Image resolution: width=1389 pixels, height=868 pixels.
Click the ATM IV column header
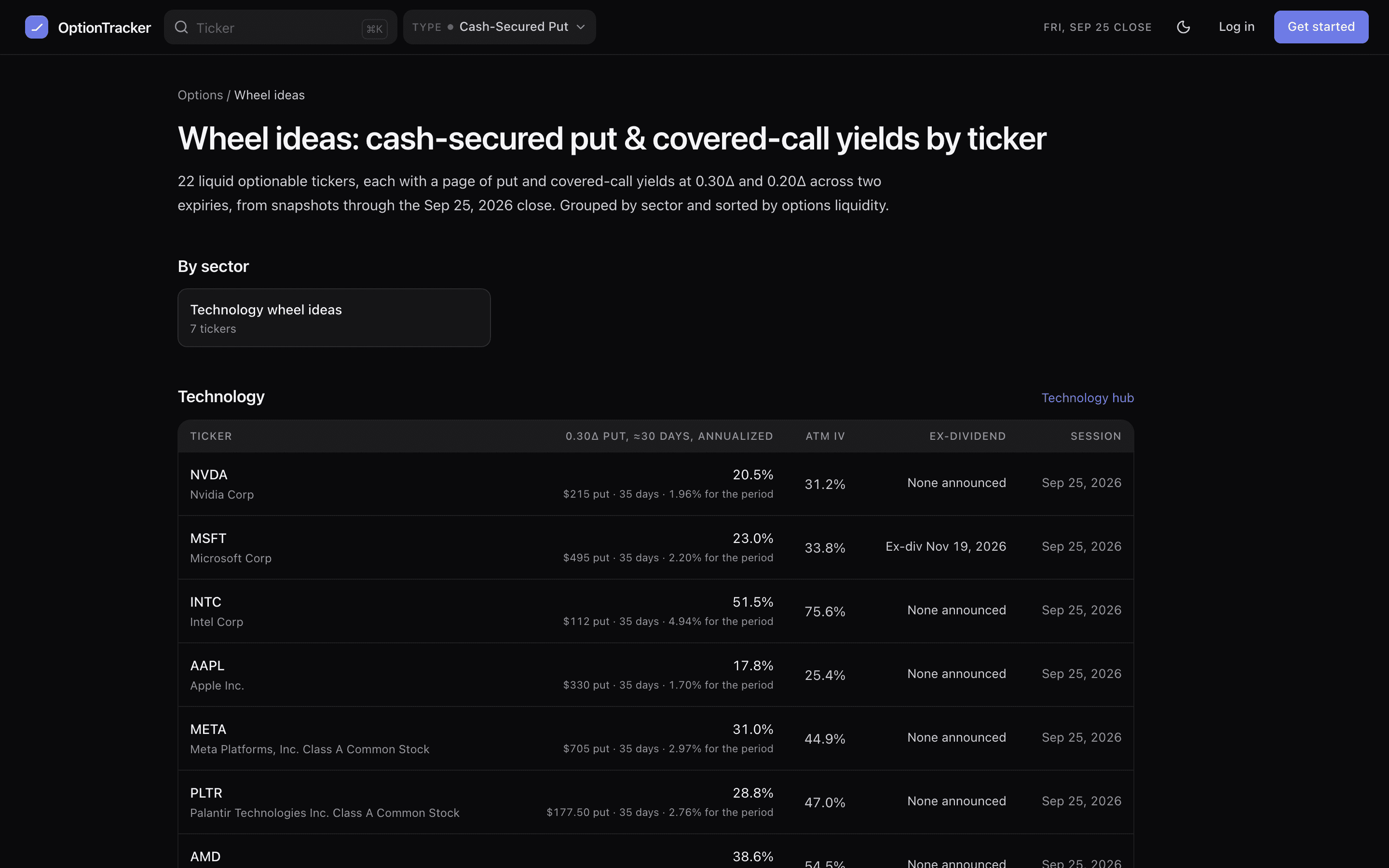coord(825,436)
